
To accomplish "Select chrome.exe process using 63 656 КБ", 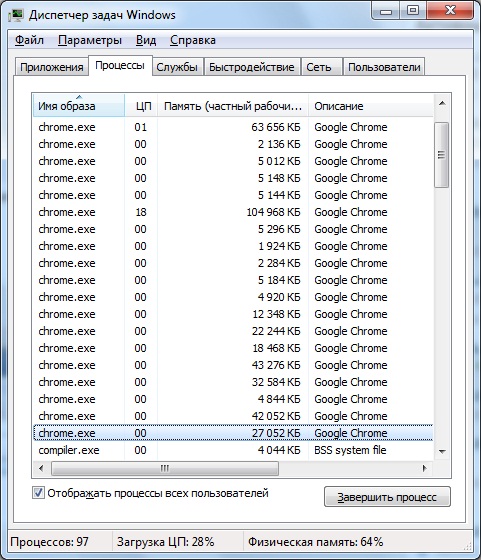I will [233, 127].
